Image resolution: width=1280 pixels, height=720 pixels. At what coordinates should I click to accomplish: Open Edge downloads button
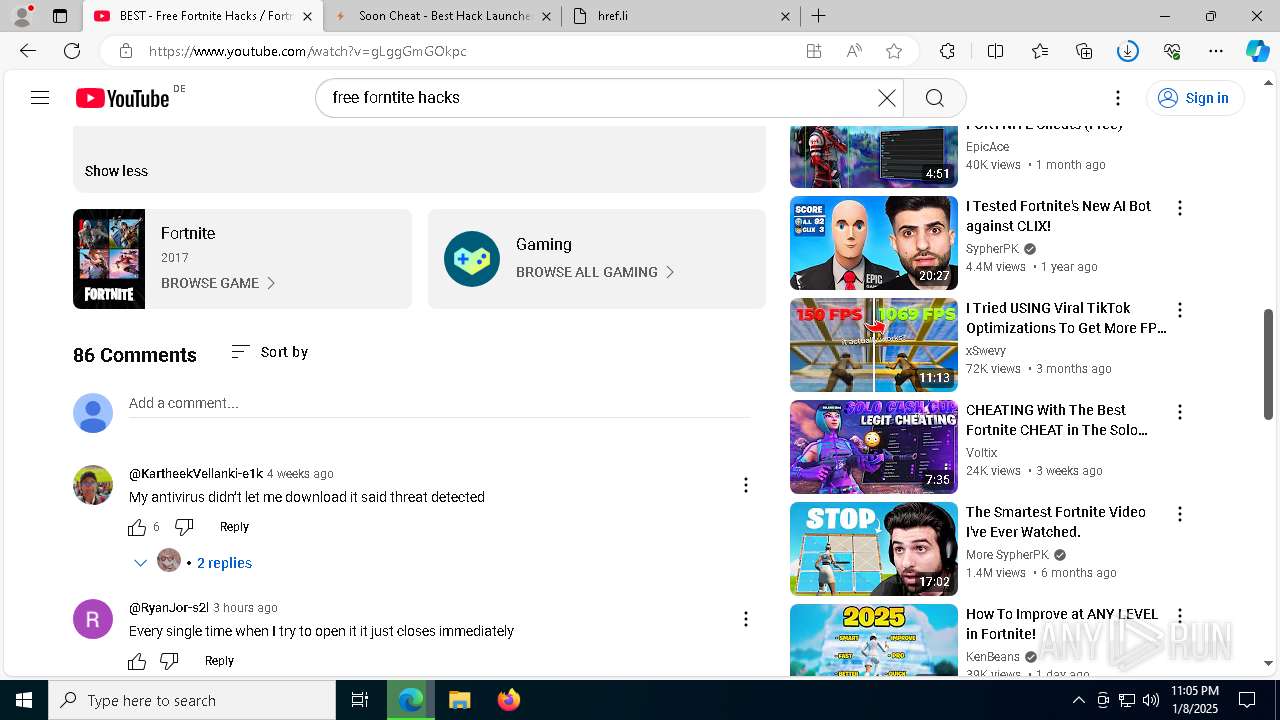[x=1128, y=51]
